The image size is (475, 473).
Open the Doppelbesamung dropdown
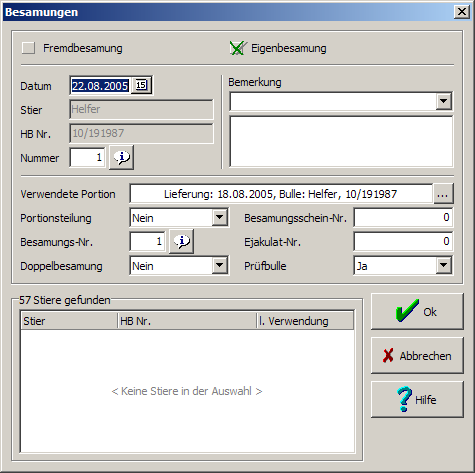coord(220,266)
